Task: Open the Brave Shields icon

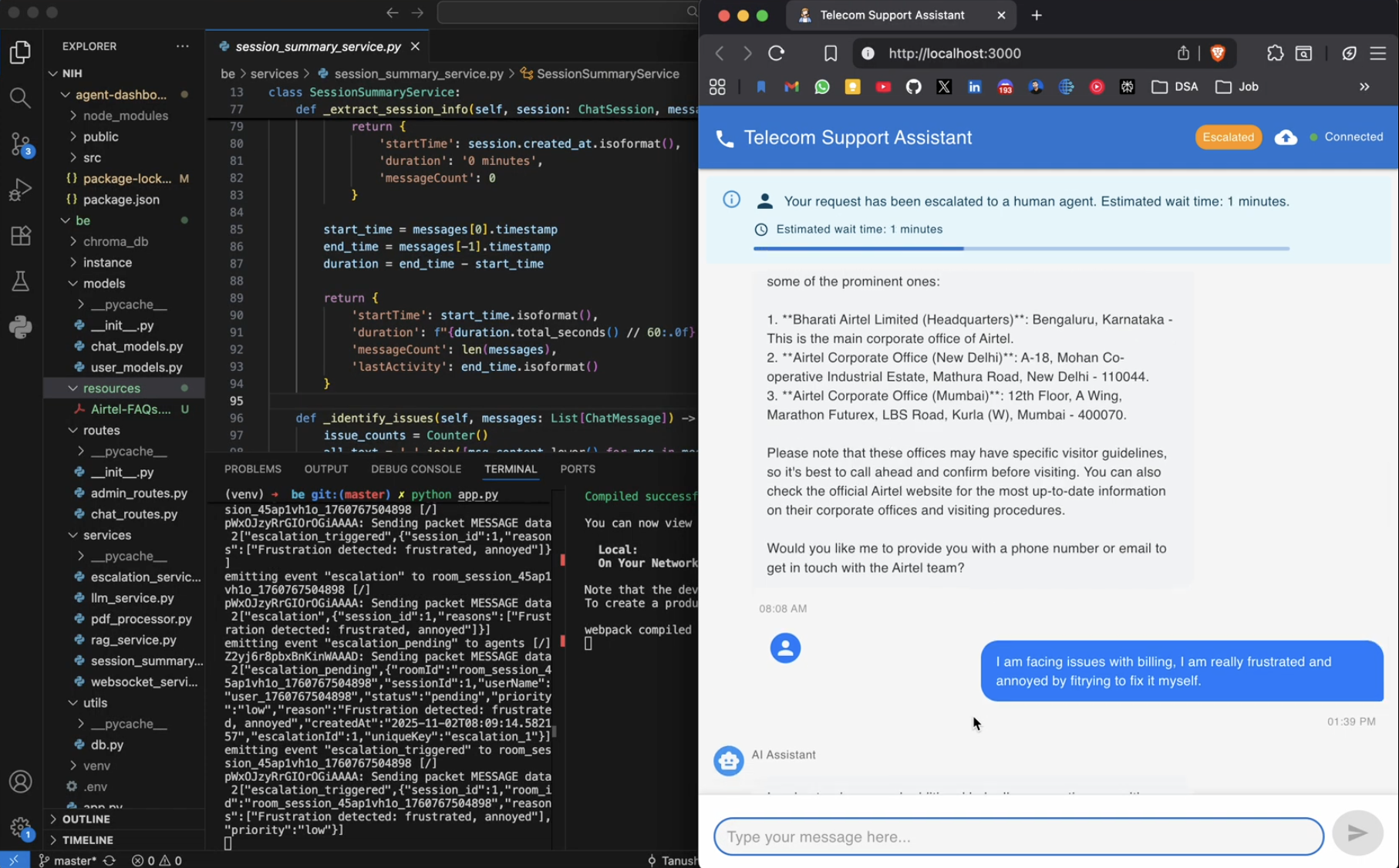Action: pyautogui.click(x=1218, y=53)
